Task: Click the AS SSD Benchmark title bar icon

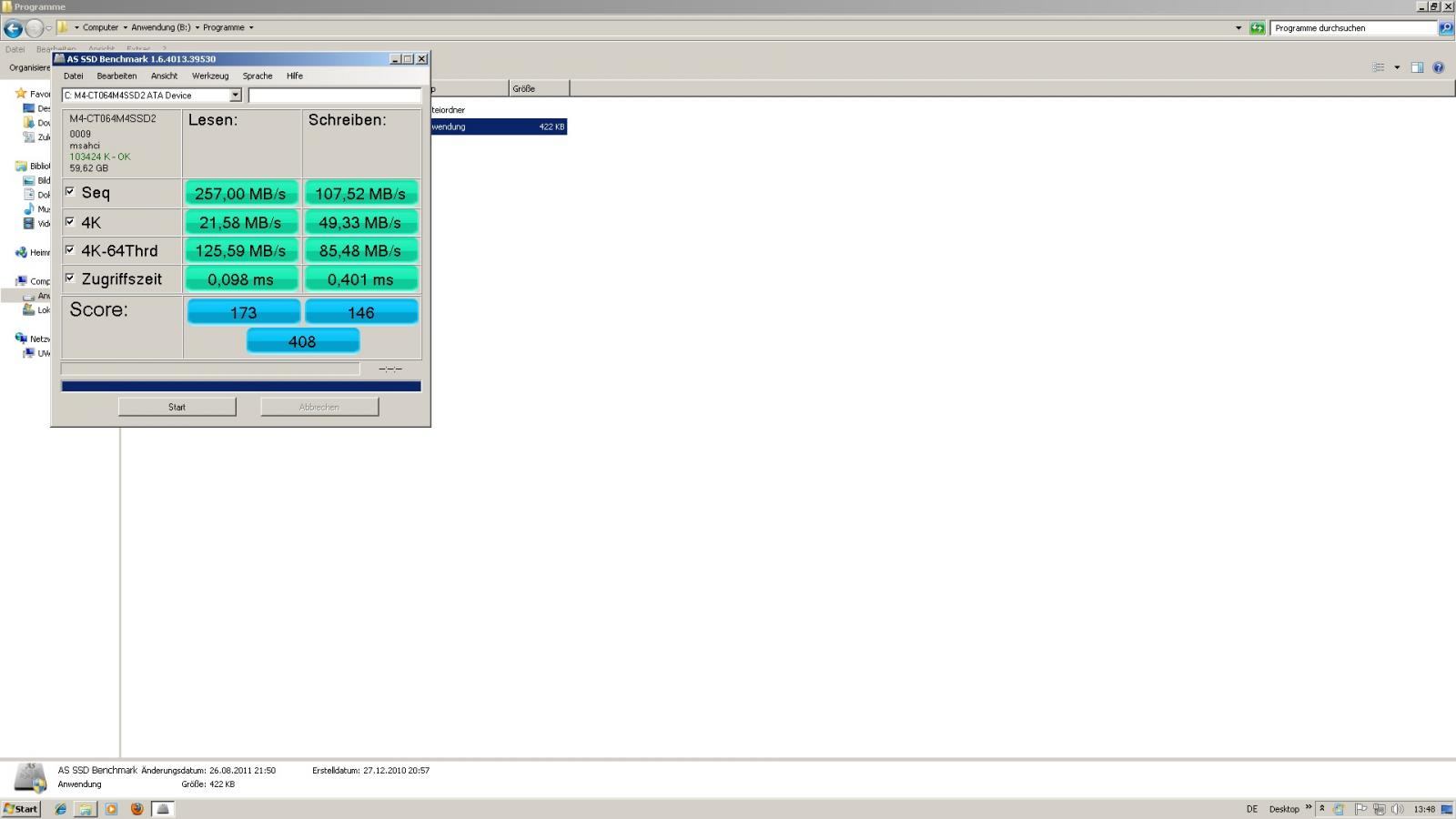Action: tap(60, 58)
